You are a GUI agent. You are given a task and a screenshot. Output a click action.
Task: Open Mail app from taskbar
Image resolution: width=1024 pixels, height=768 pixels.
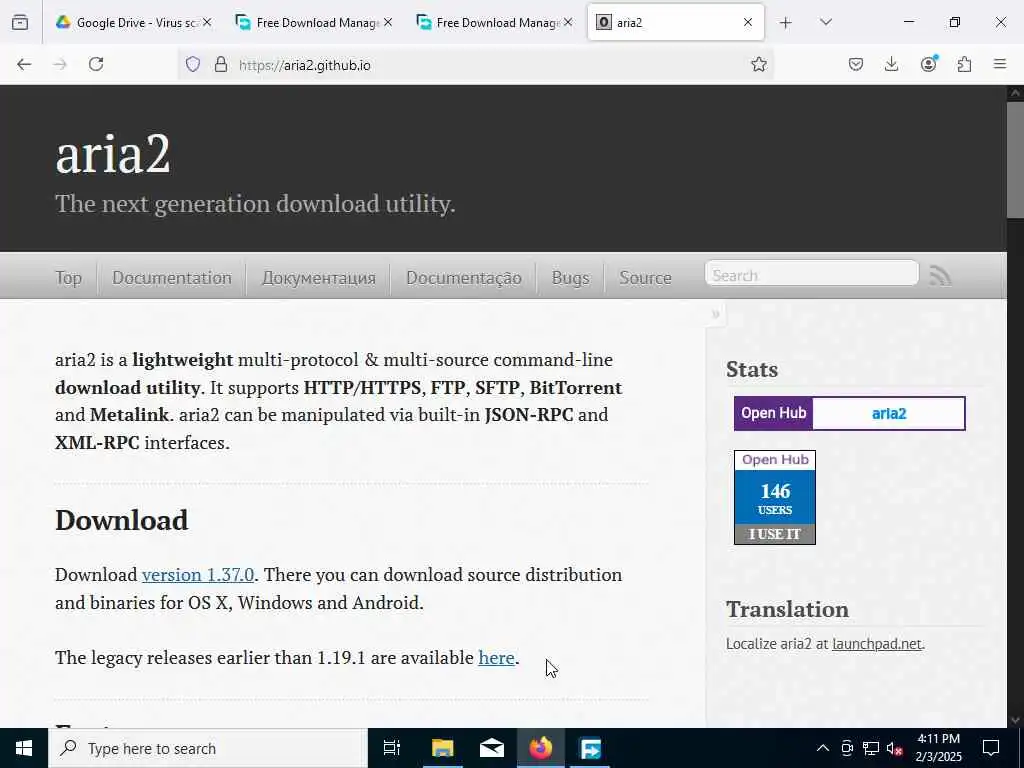pos(492,748)
